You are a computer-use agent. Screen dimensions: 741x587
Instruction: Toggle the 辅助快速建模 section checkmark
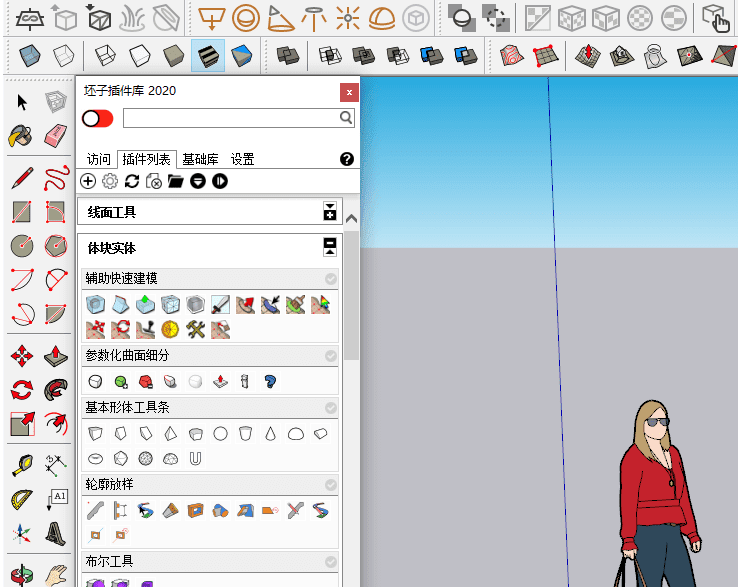click(x=331, y=279)
